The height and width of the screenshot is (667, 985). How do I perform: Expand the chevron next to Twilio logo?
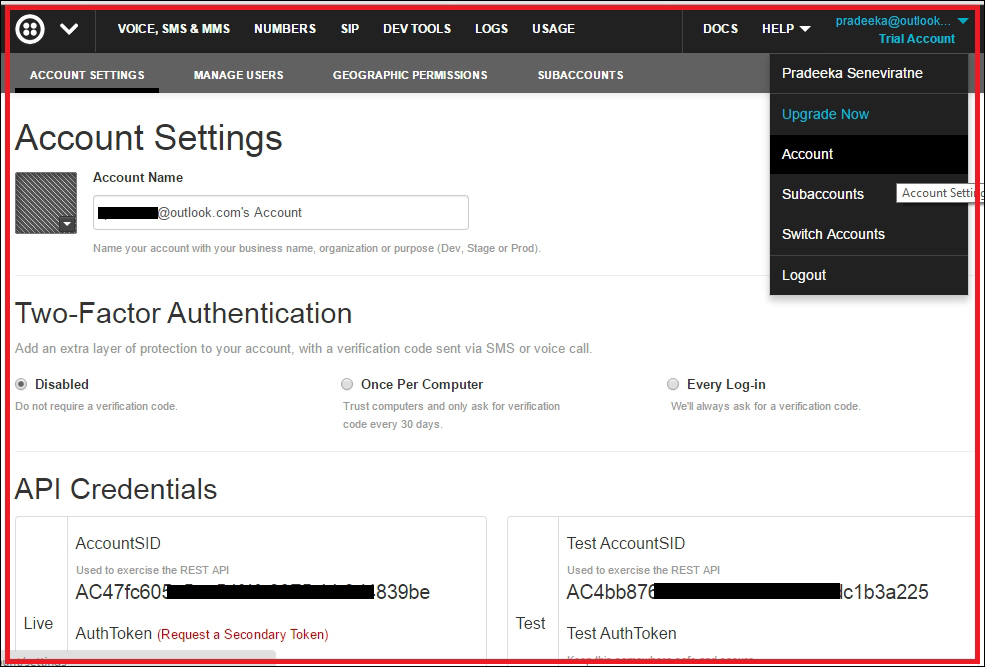pyautogui.click(x=69, y=29)
